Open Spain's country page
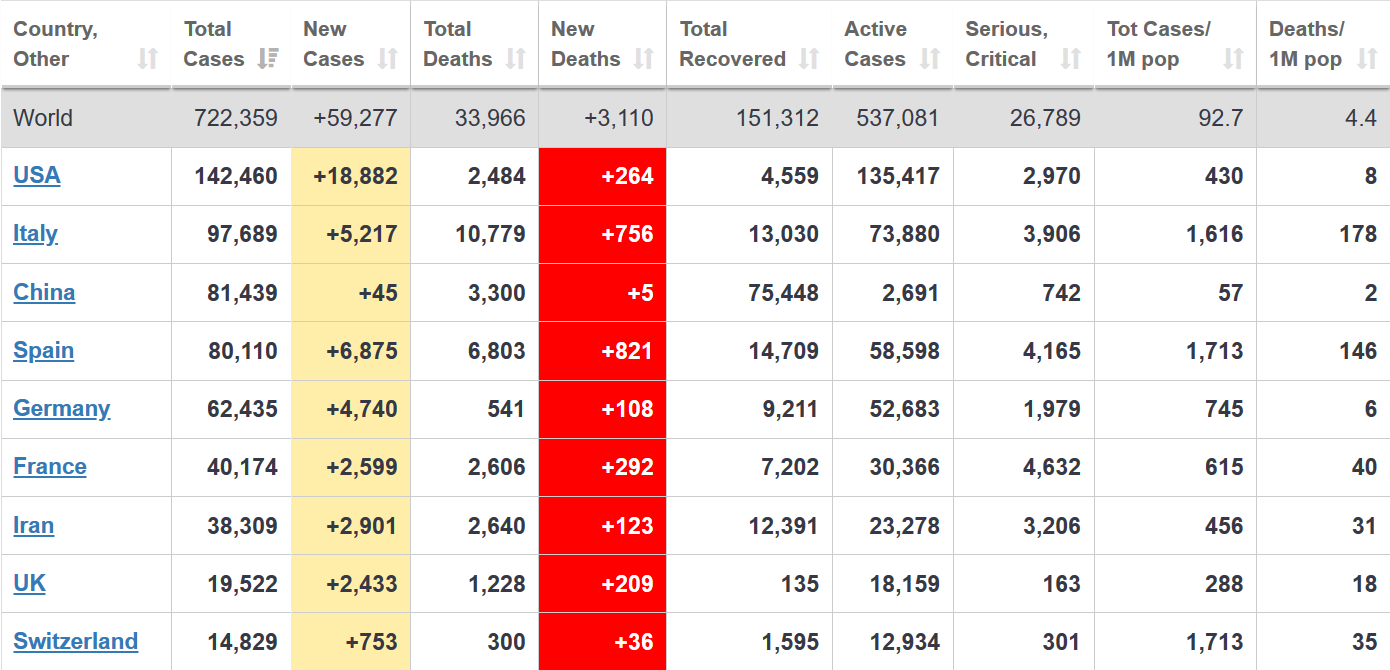 point(43,351)
